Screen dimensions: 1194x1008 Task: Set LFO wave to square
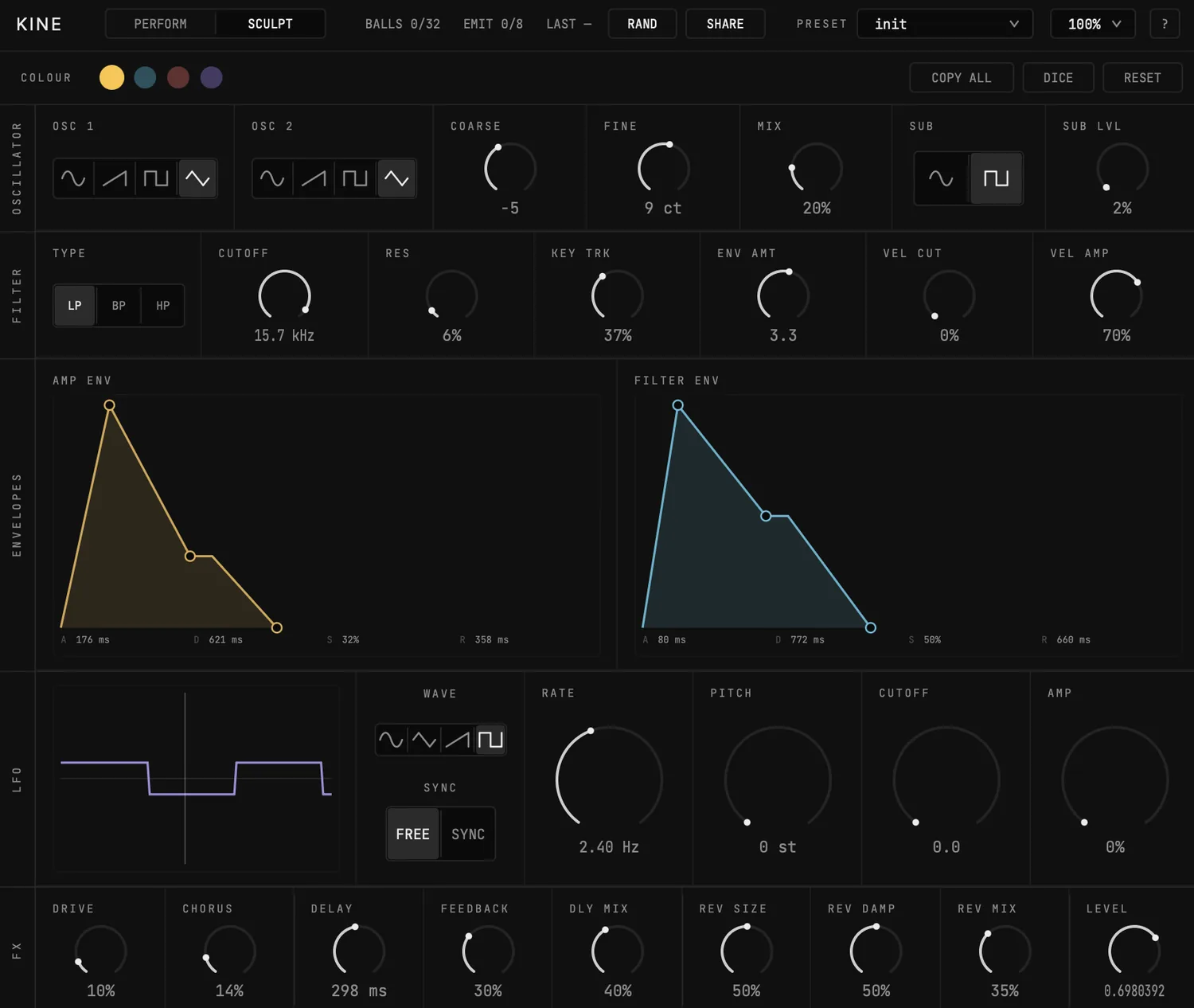490,740
